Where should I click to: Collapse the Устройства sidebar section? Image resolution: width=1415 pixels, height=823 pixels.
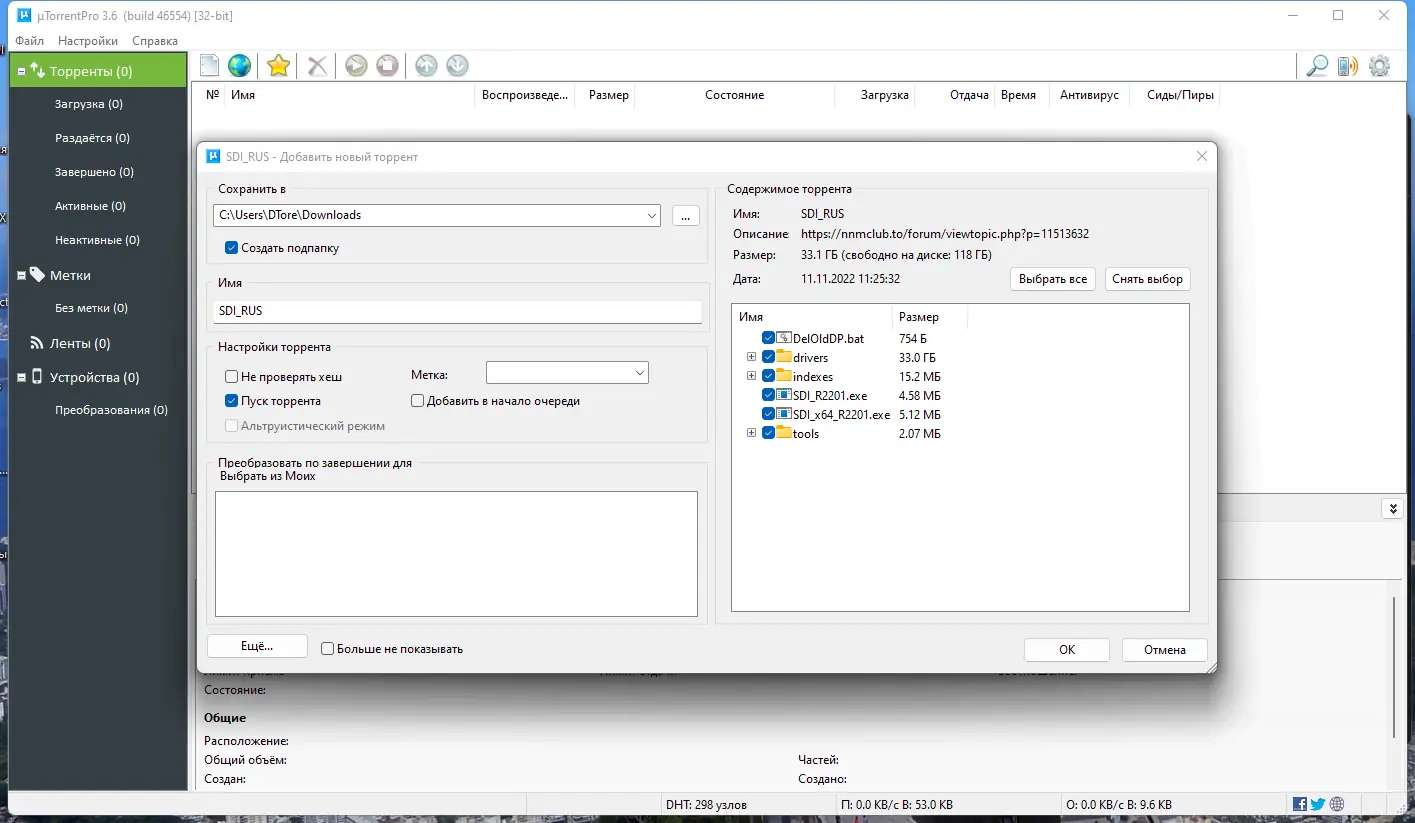pos(22,378)
